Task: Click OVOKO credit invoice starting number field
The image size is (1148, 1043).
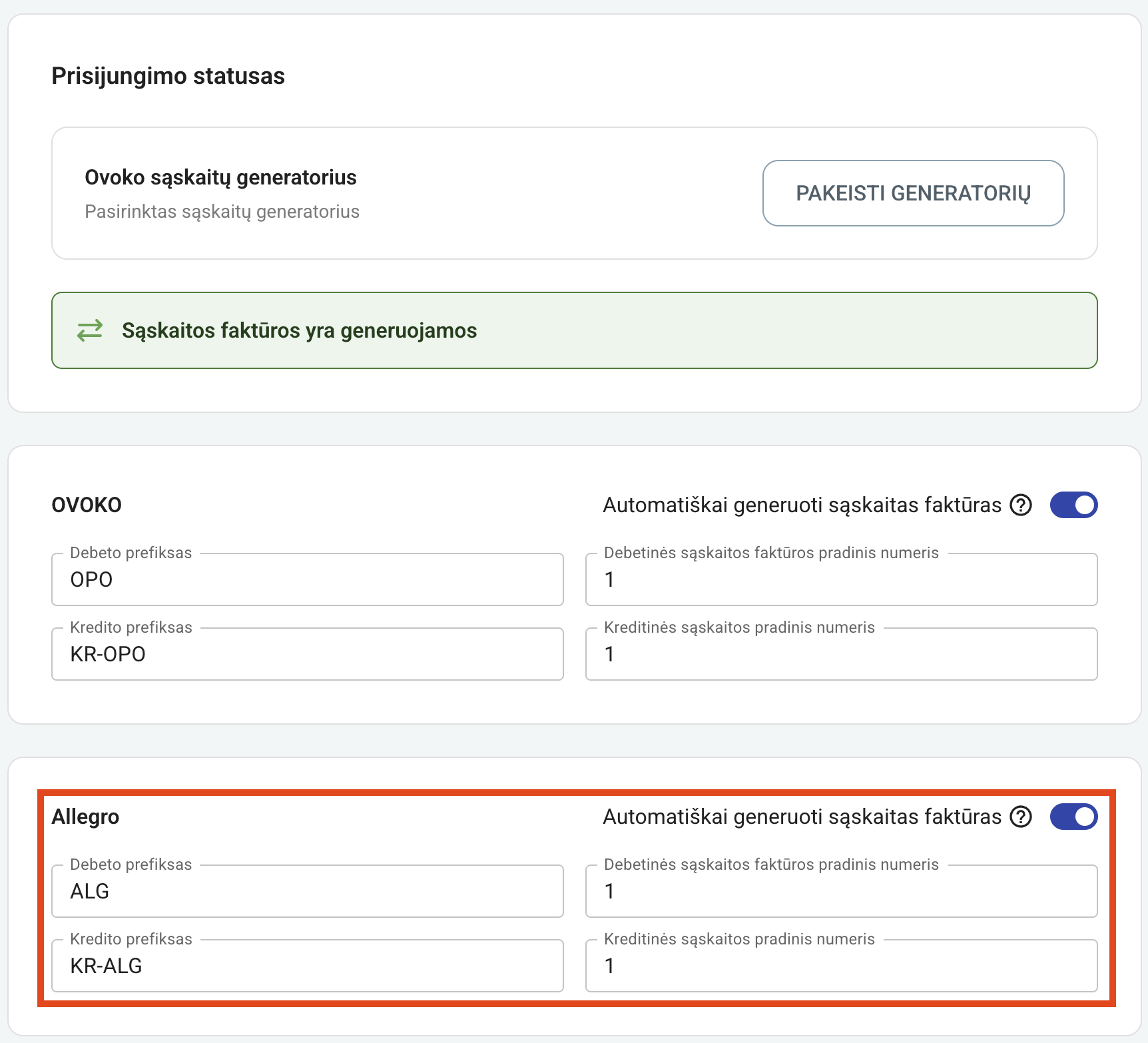Action: click(841, 654)
